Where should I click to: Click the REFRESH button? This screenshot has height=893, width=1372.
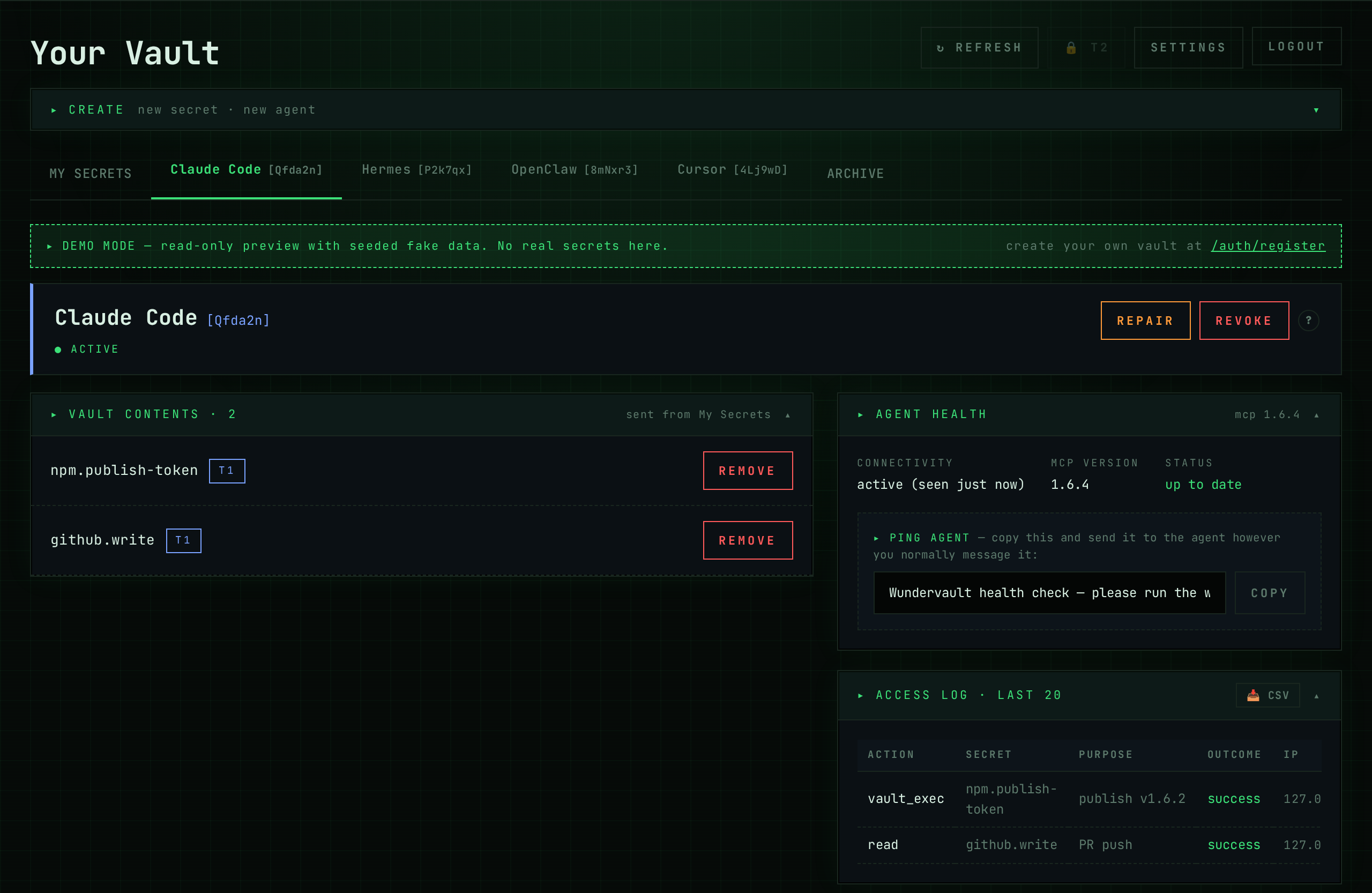point(979,47)
